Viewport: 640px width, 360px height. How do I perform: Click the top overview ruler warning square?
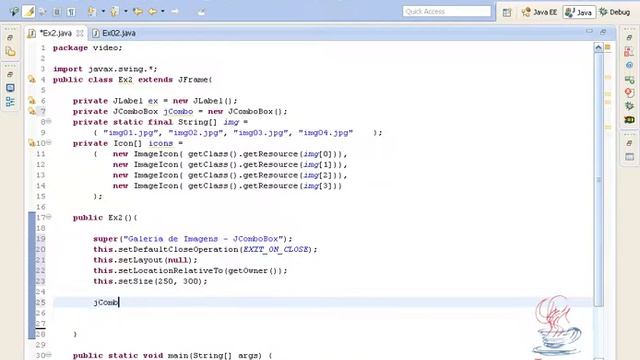click(x=608, y=47)
